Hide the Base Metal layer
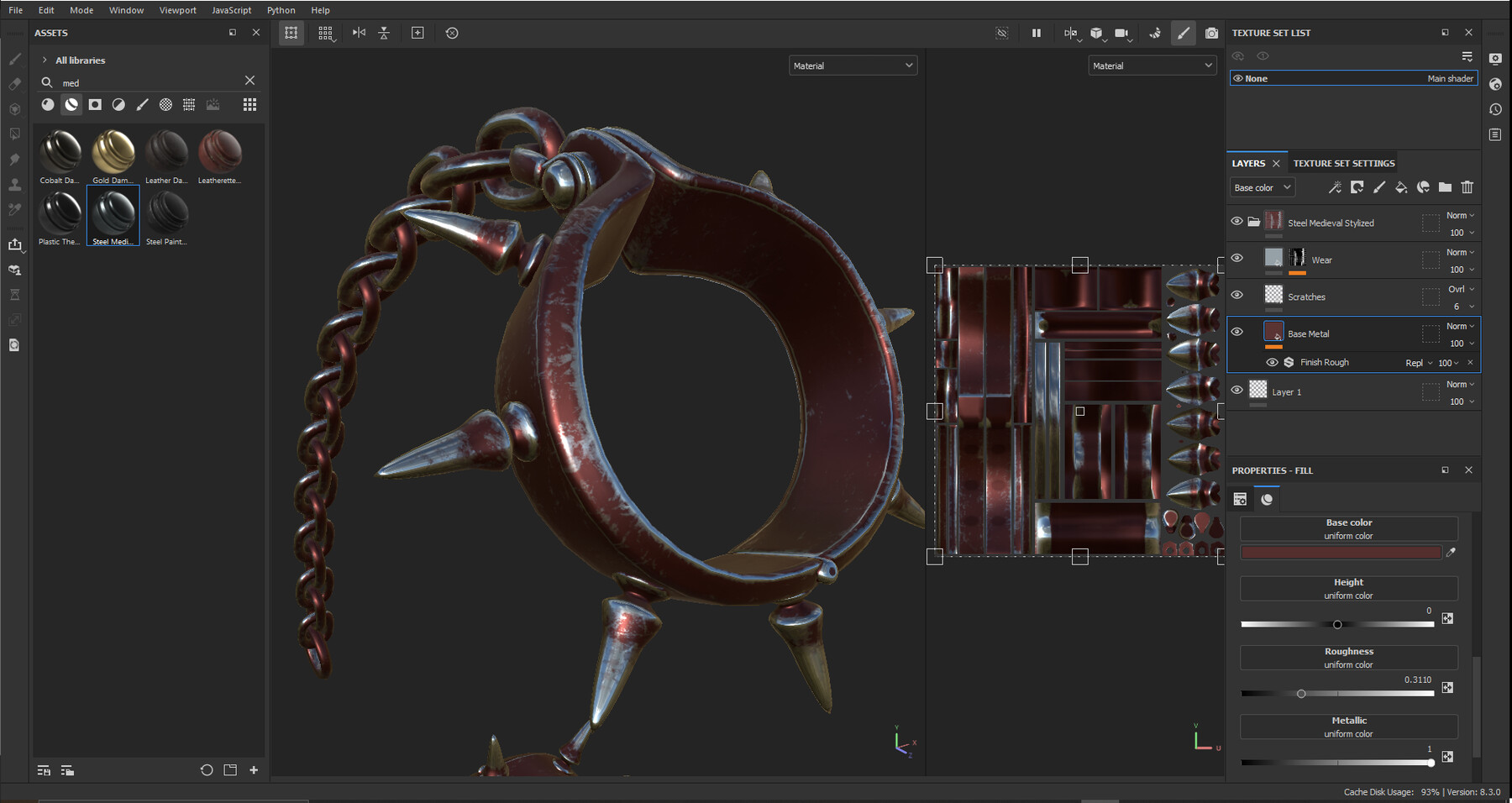This screenshot has height=803, width=1512. click(x=1236, y=332)
